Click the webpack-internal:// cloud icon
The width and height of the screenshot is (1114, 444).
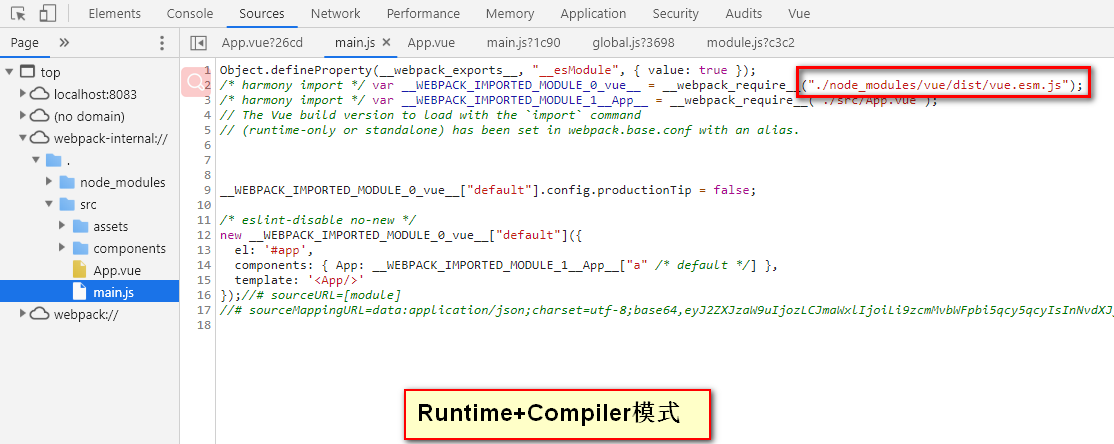pyautogui.click(x=40, y=138)
